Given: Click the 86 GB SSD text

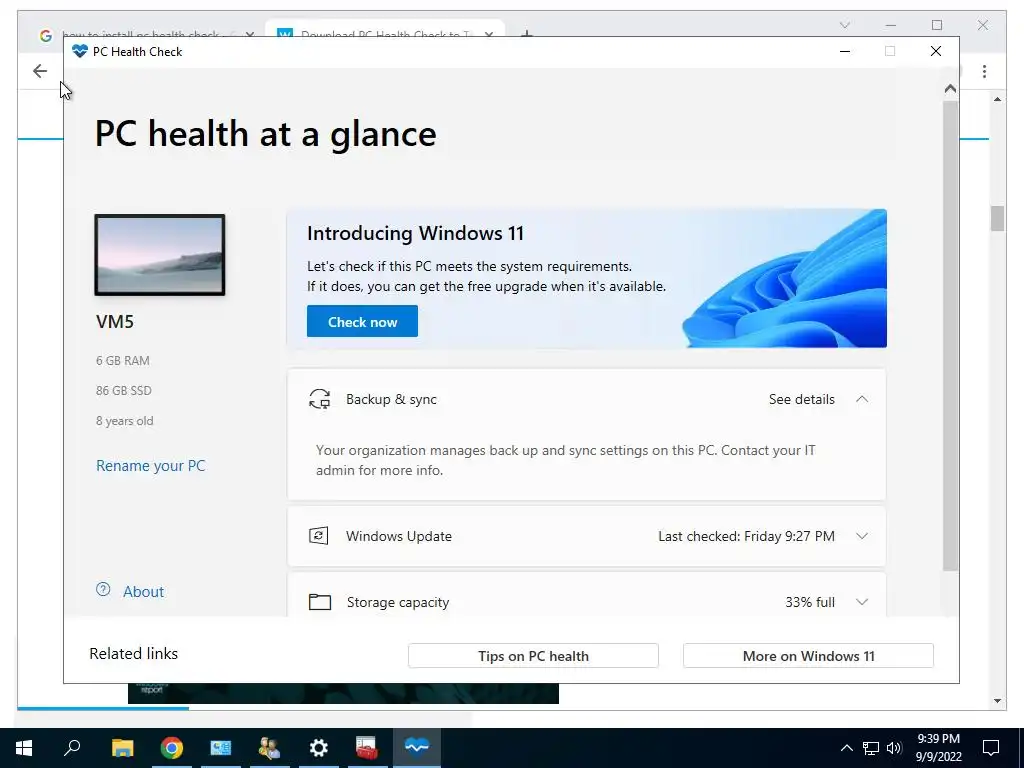Looking at the screenshot, I should [123, 391].
